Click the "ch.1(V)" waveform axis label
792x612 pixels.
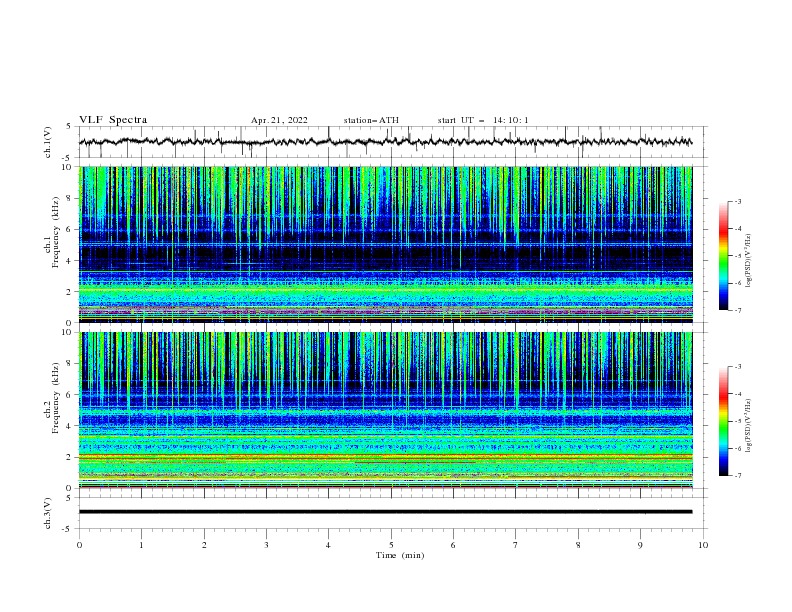48,142
